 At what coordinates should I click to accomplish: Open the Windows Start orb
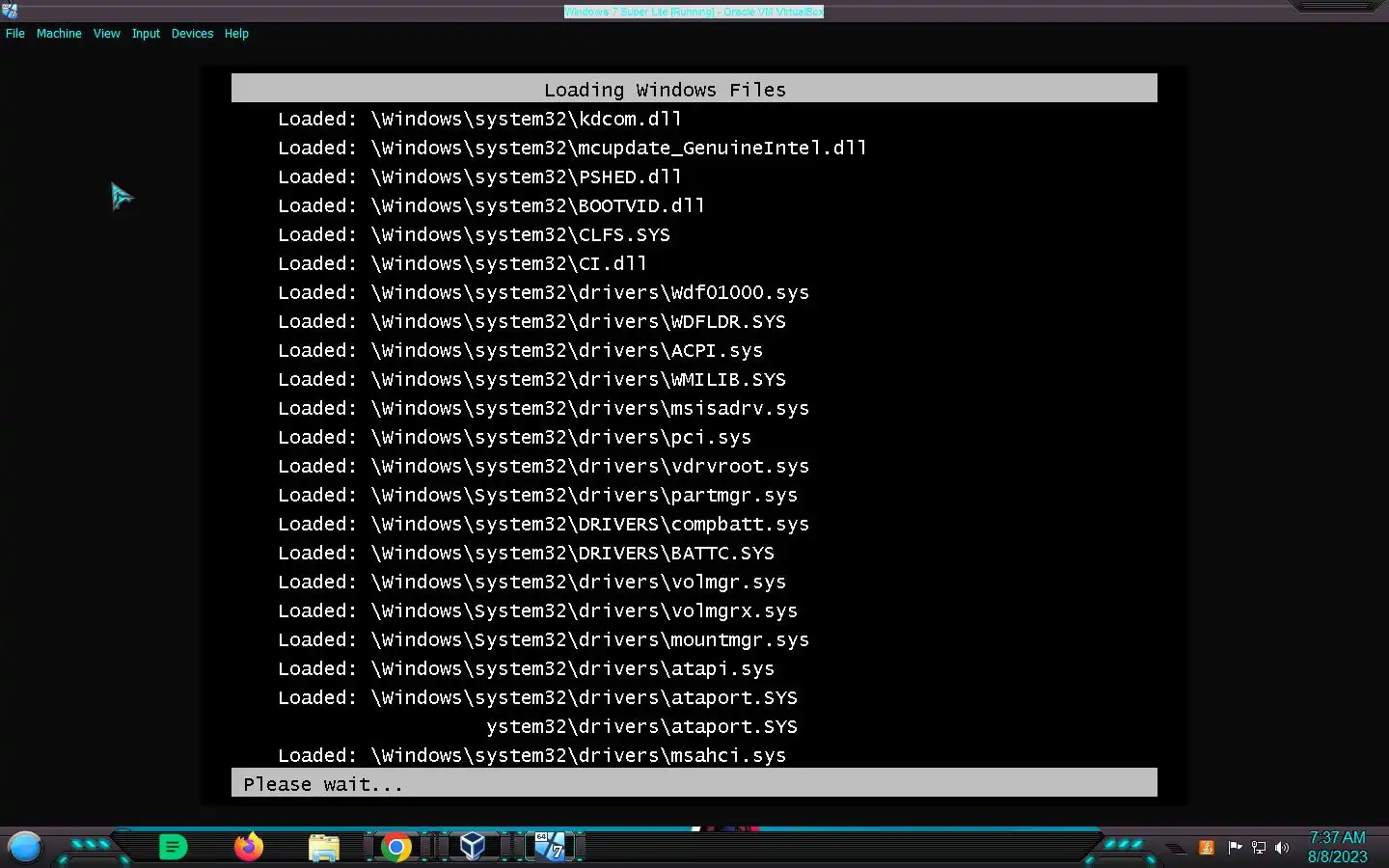tap(25, 848)
